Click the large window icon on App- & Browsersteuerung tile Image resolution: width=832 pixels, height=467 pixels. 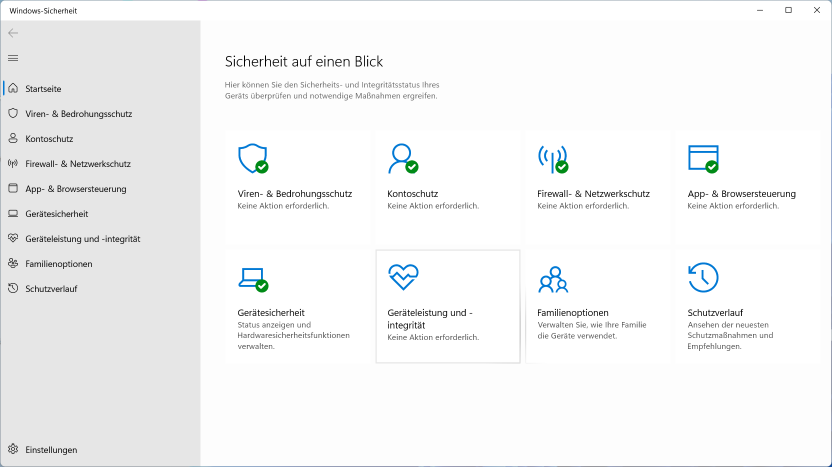pos(703,158)
